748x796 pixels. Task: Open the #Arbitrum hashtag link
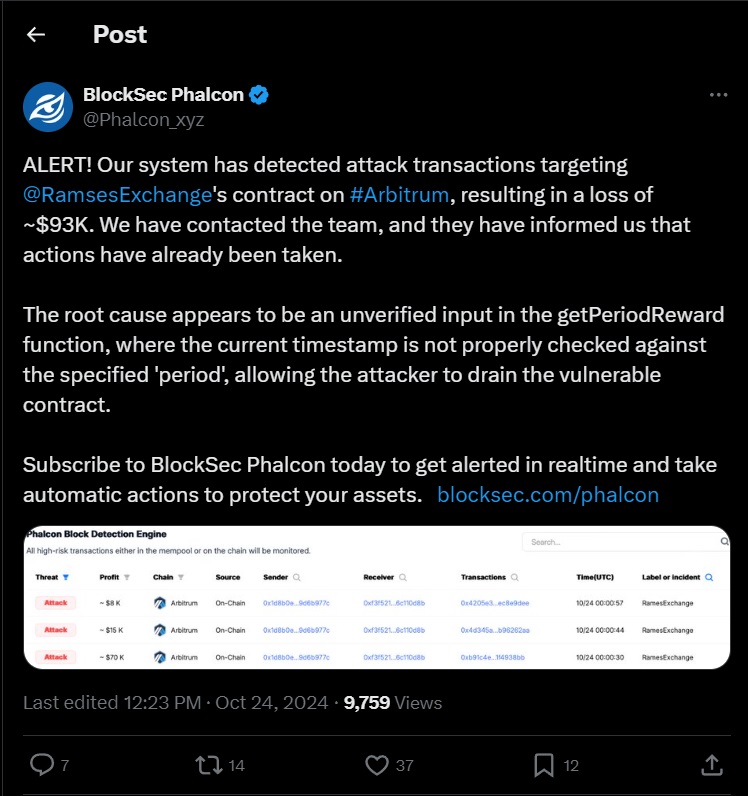[x=399, y=195]
